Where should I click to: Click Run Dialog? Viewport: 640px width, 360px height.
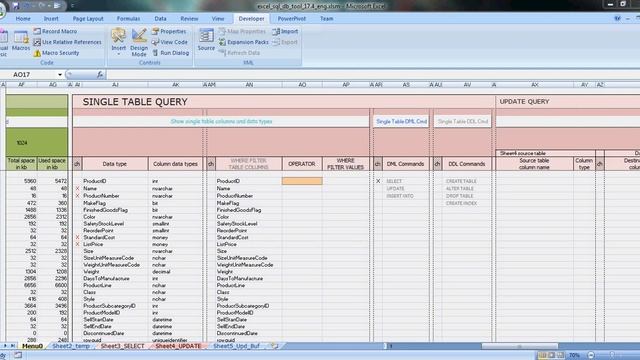click(x=171, y=53)
